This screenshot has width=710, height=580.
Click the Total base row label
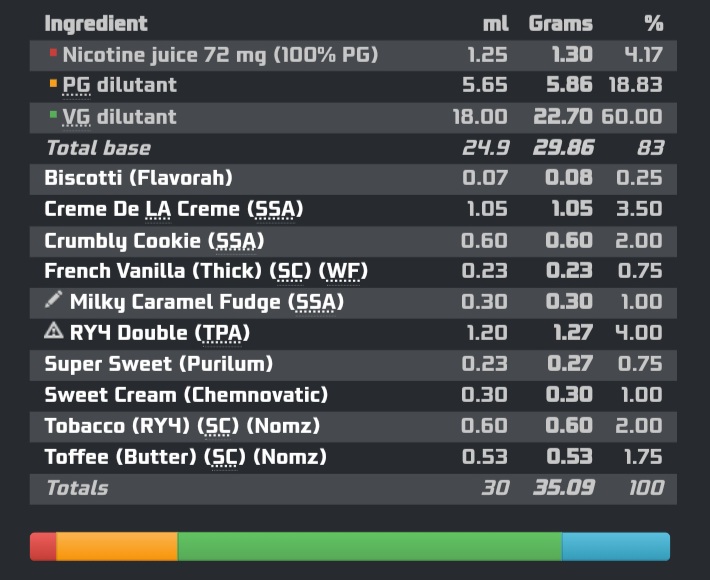(x=99, y=148)
